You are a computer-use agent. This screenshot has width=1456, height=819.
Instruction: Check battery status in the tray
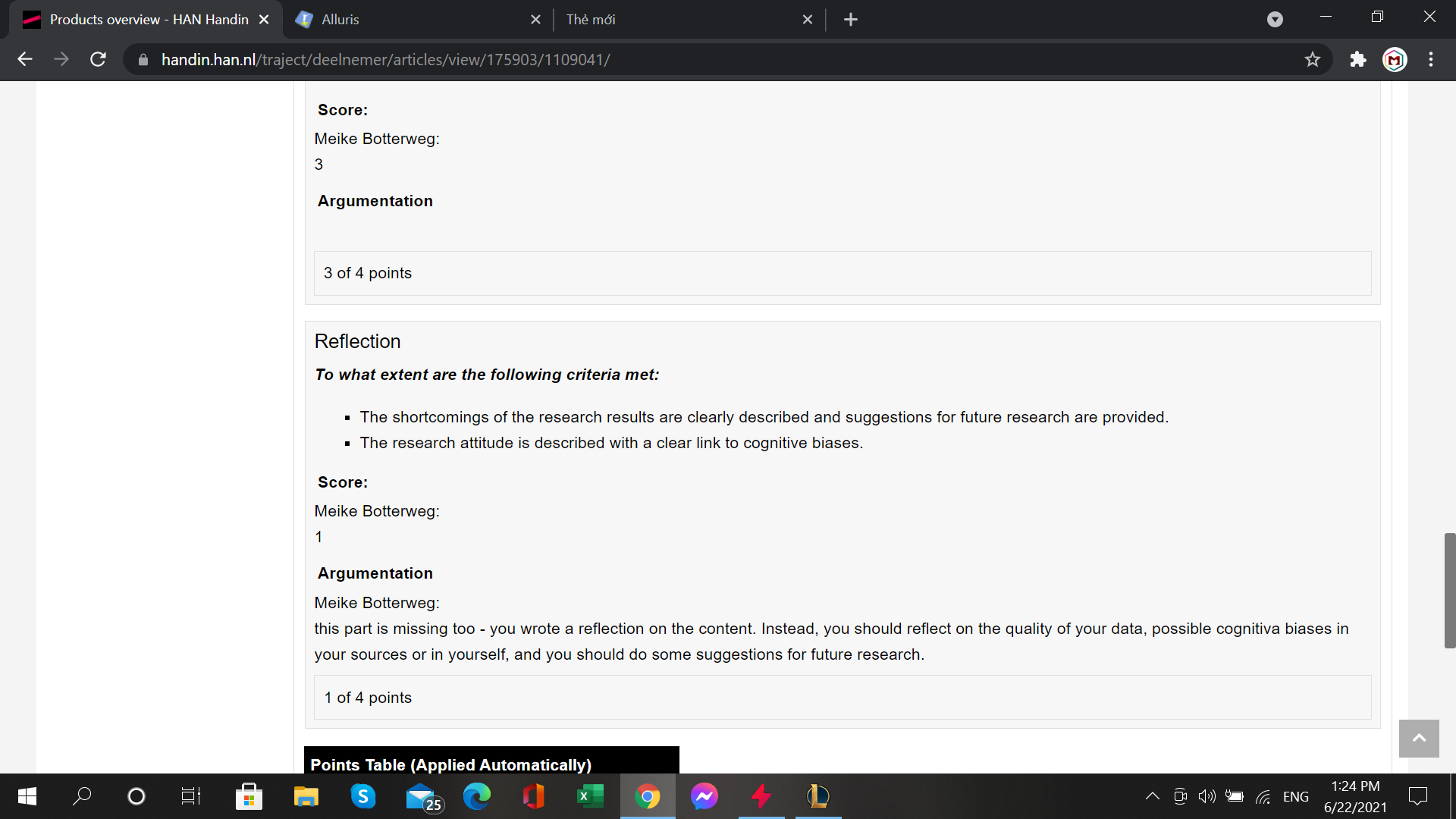coord(1235,796)
